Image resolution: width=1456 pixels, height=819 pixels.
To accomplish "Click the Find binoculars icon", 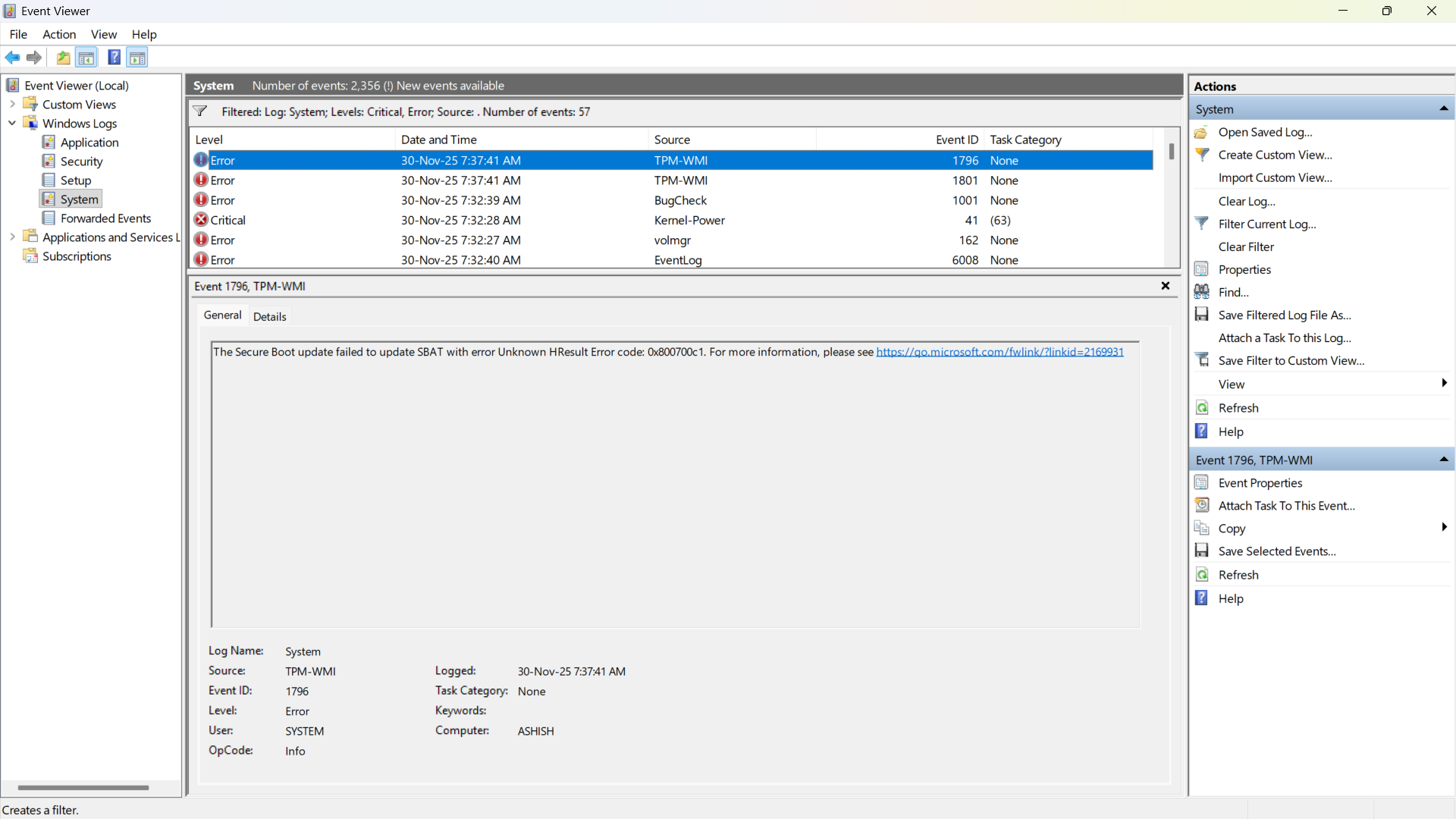I will (1202, 292).
